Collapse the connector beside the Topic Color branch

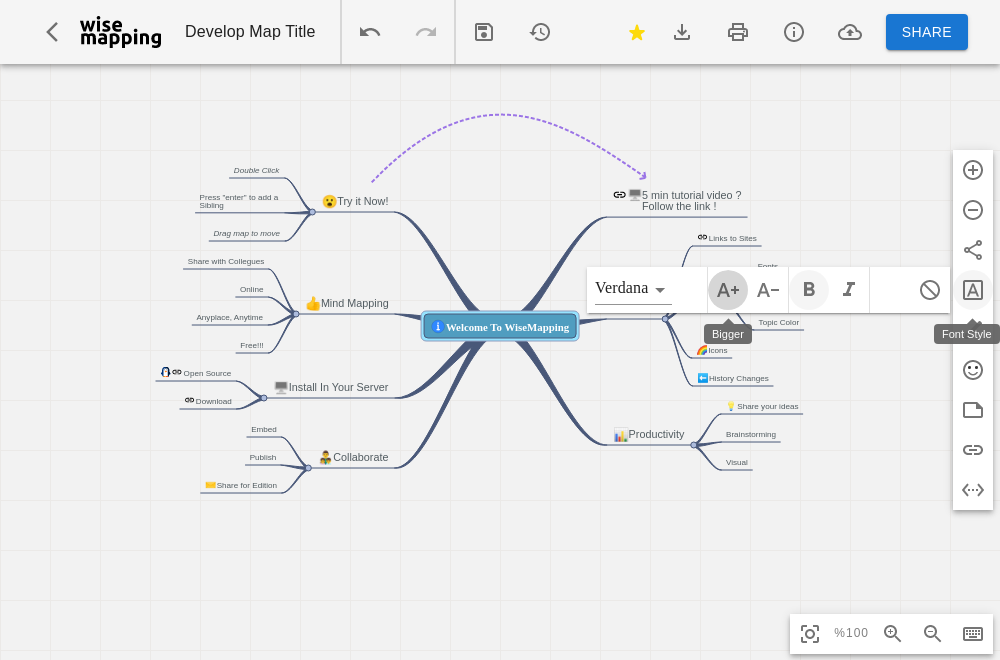pyautogui.click(x=665, y=319)
